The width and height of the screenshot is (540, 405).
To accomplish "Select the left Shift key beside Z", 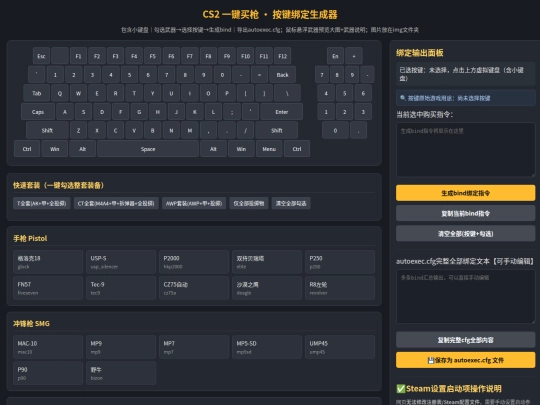I will coord(47,130).
